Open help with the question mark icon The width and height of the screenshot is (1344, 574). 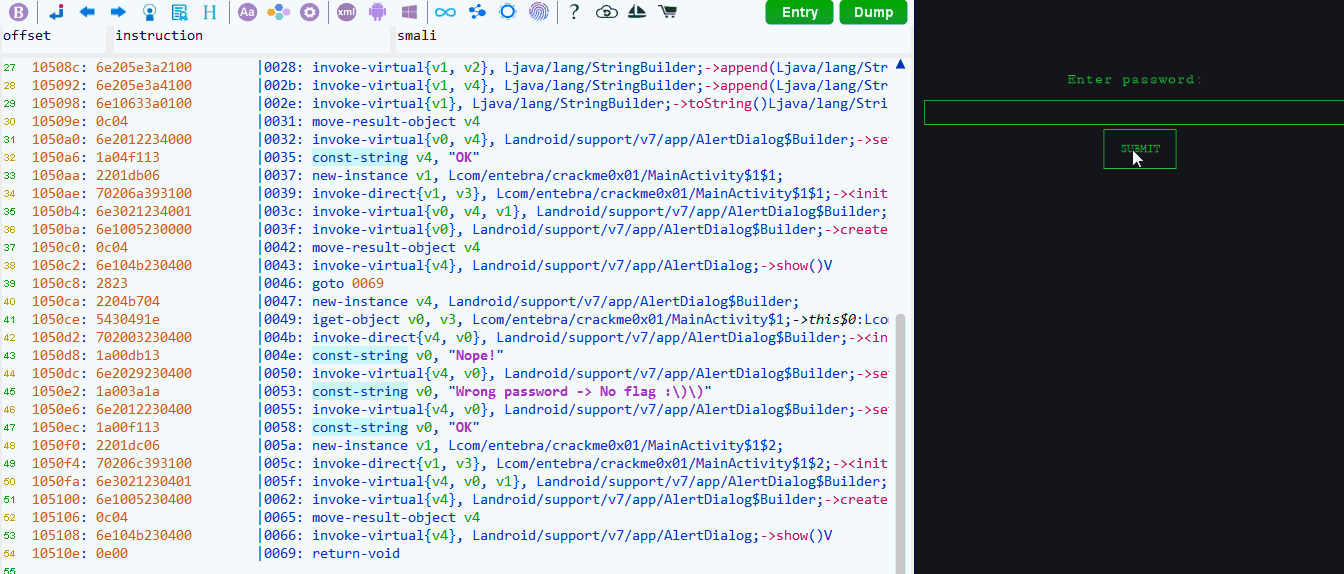(x=574, y=12)
